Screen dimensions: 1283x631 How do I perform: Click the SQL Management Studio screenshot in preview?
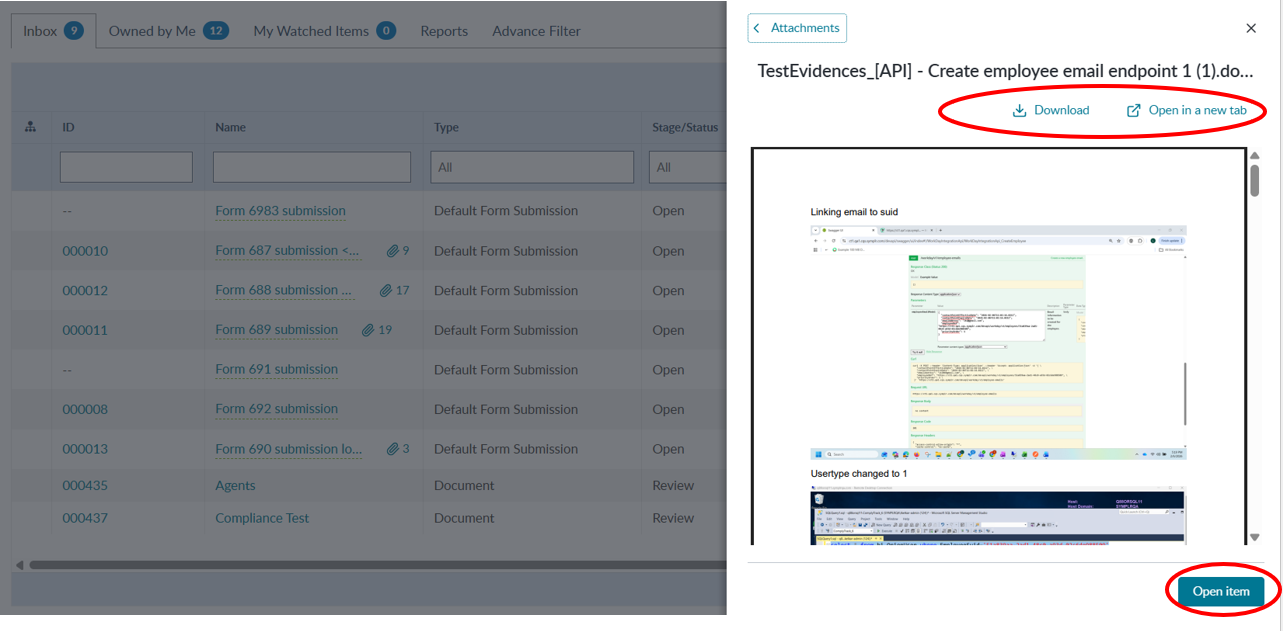pos(998,517)
